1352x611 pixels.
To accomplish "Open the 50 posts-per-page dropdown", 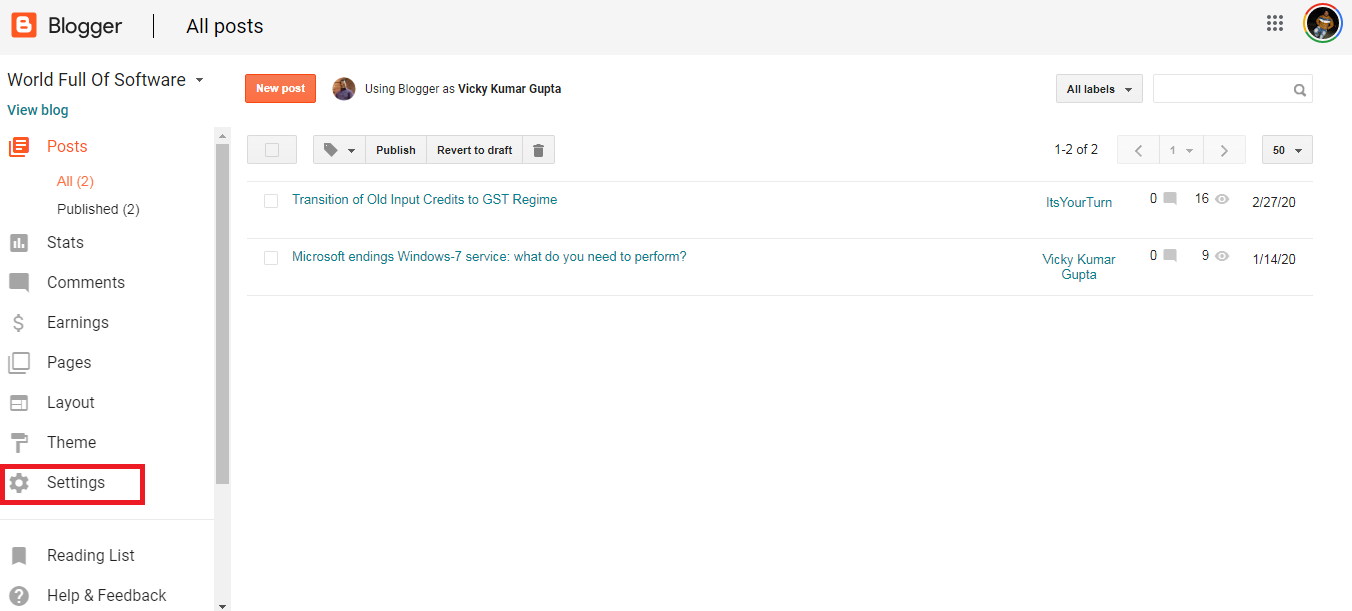I will coord(1287,150).
